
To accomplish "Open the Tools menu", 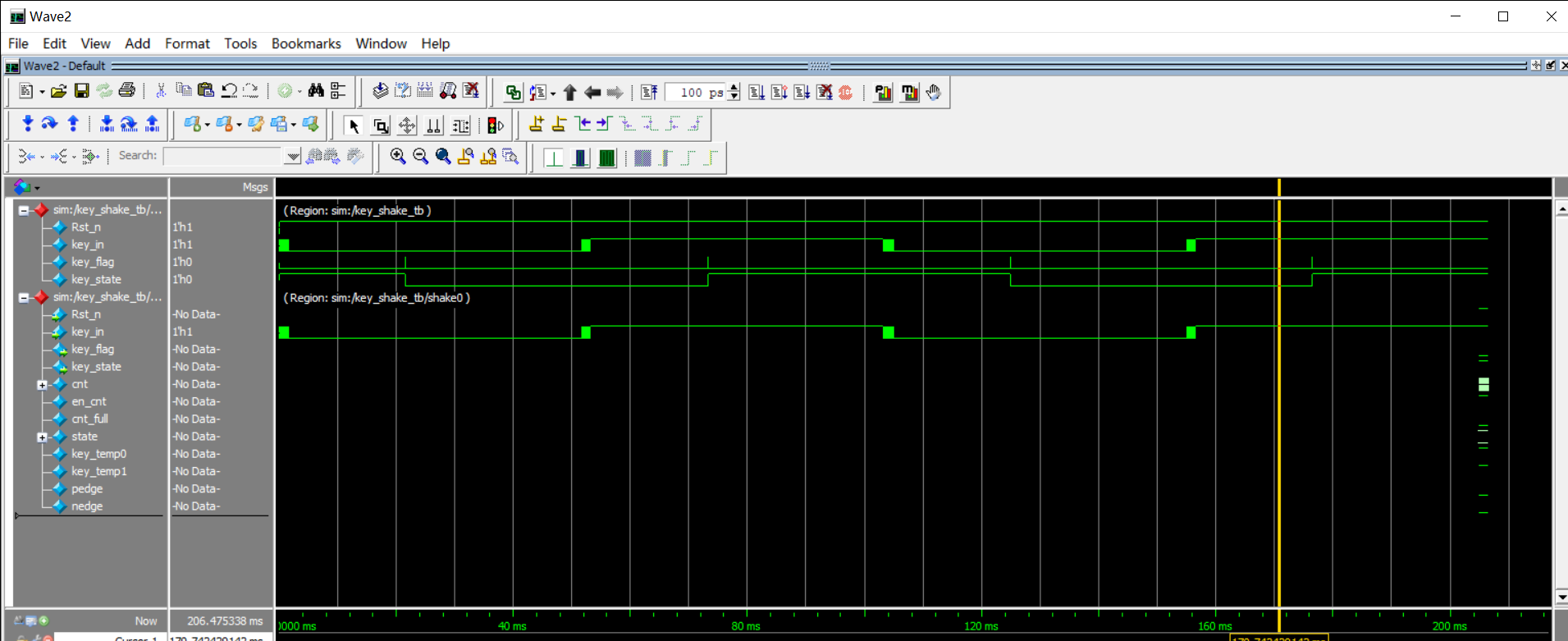I will coord(240,43).
